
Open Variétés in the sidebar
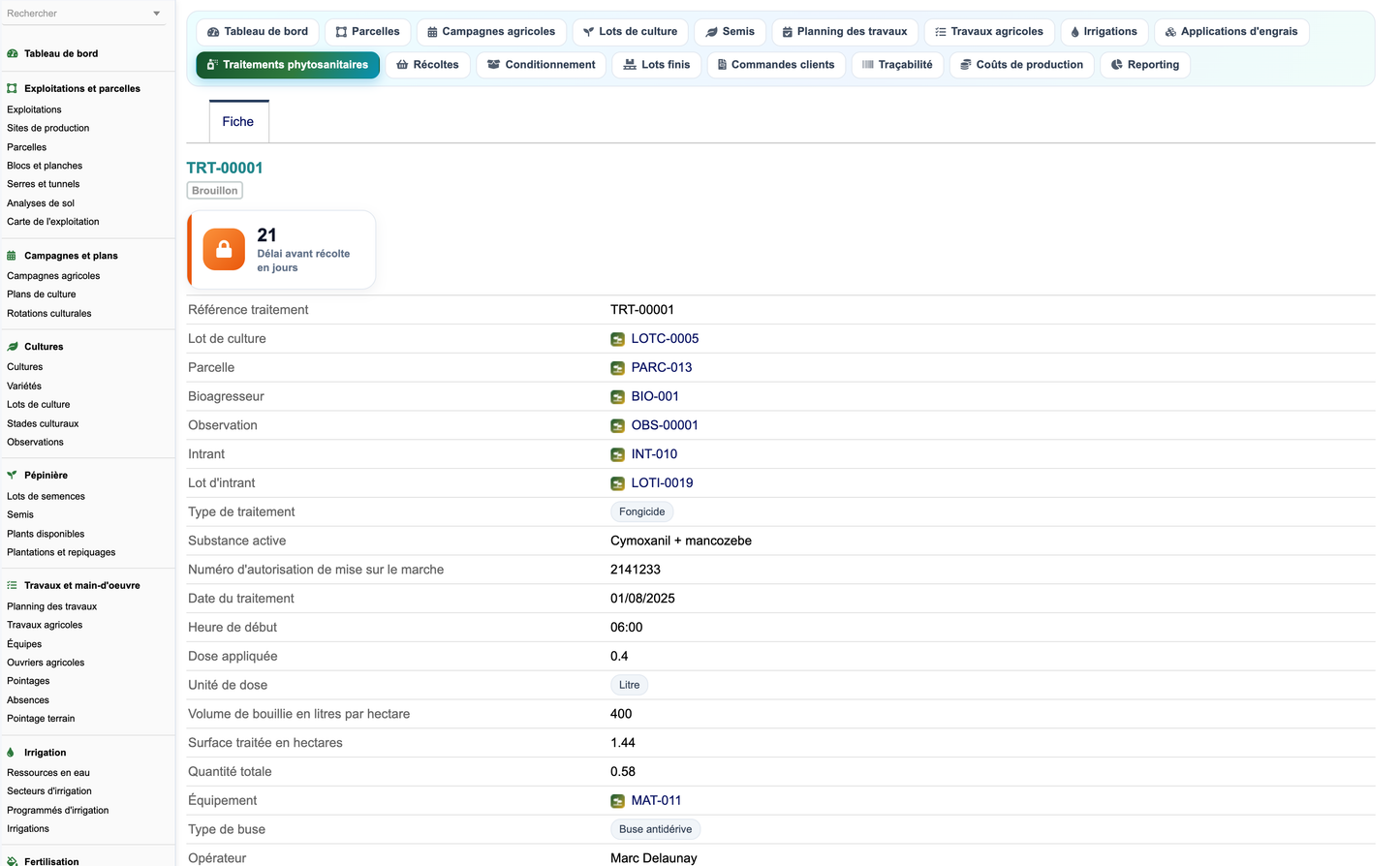coord(24,387)
